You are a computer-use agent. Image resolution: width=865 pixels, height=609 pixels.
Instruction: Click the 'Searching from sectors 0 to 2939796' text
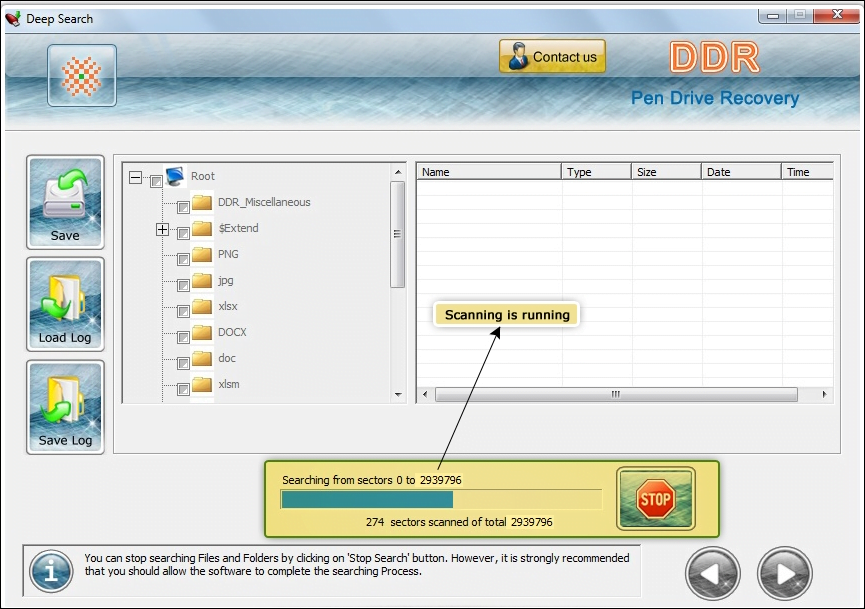tap(372, 480)
